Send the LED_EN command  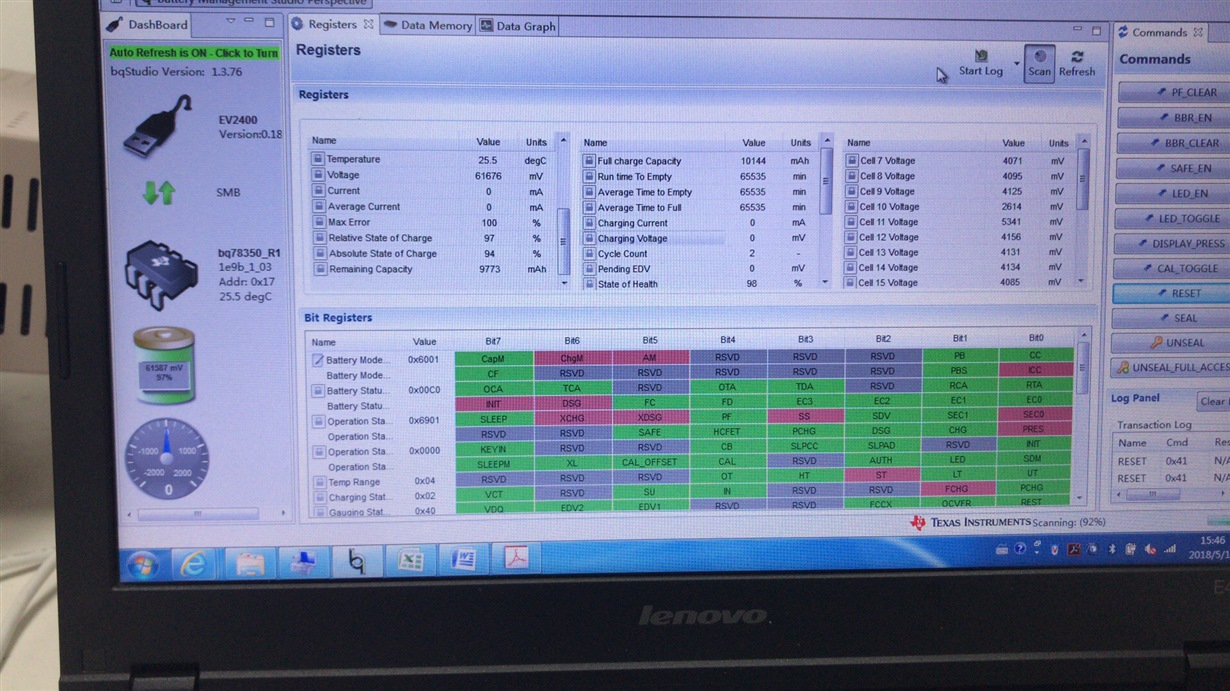[x=1178, y=193]
